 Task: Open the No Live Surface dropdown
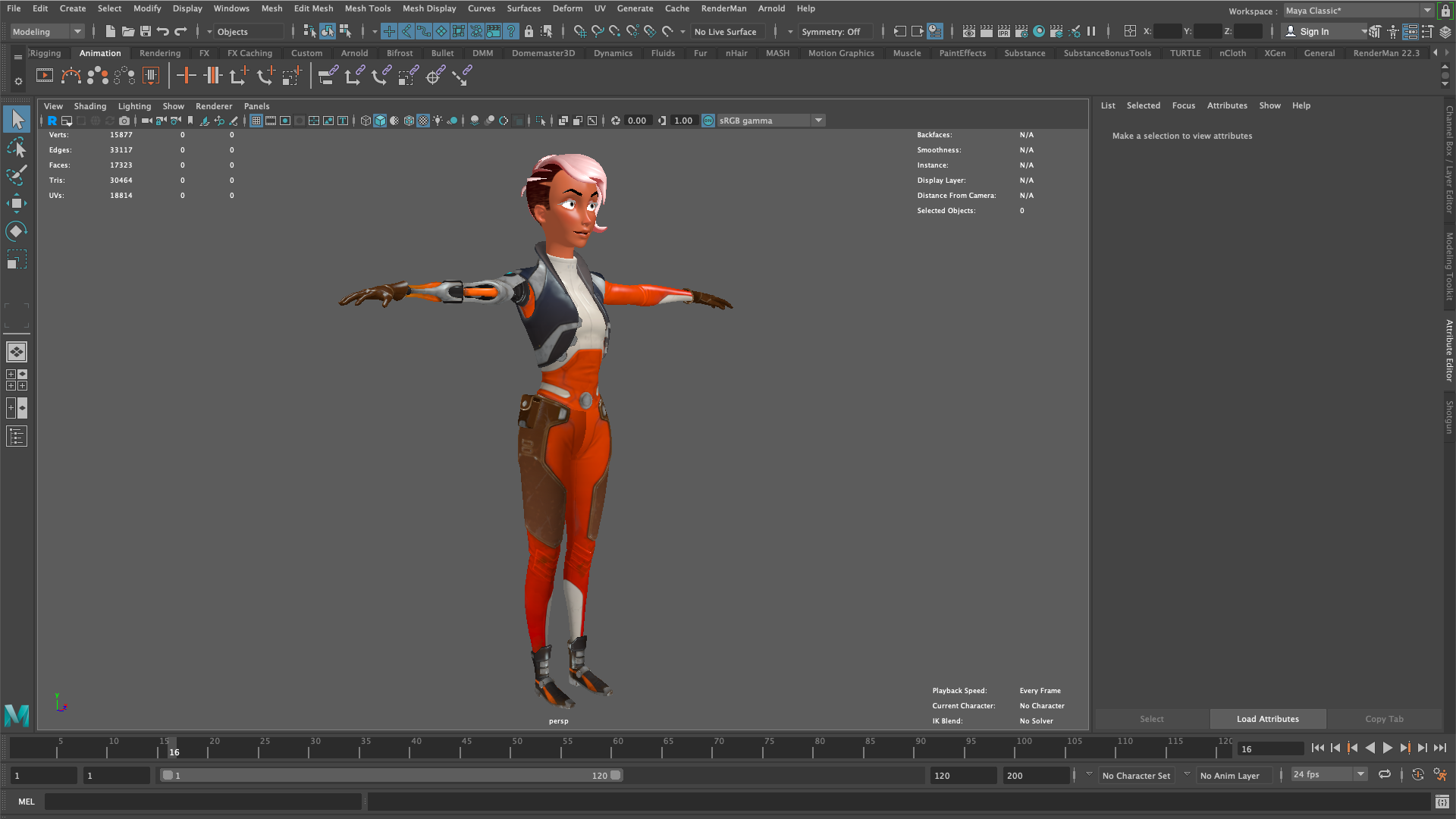point(726,31)
